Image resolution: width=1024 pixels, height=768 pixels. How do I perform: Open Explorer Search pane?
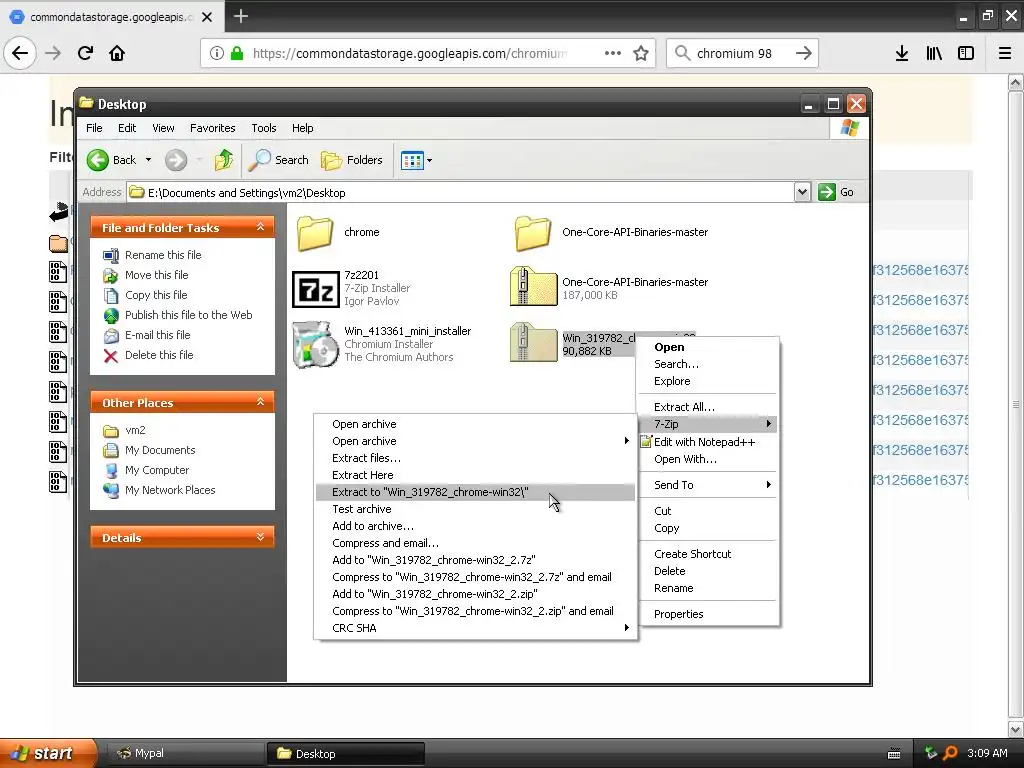coord(279,160)
